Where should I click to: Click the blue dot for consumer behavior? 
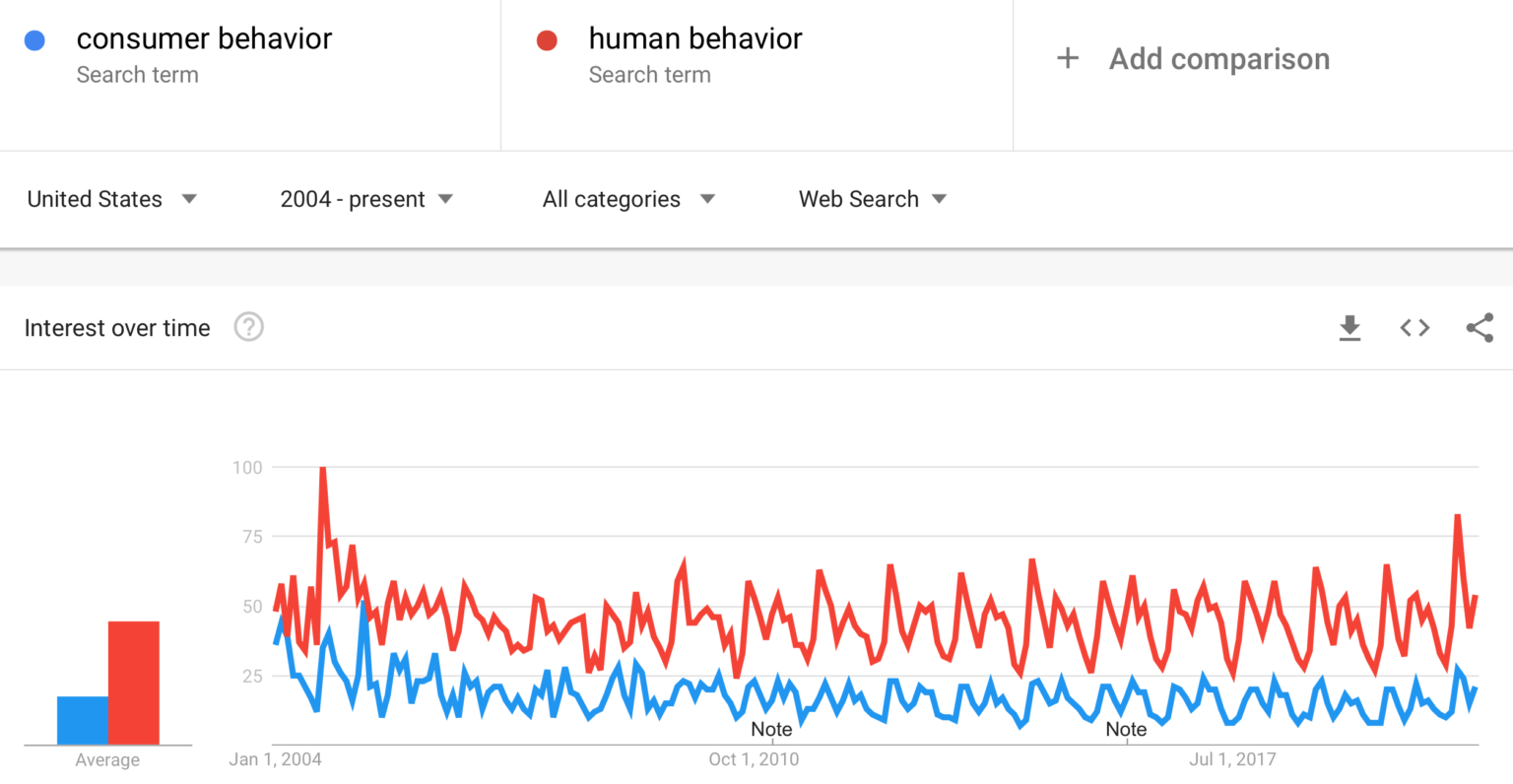pyautogui.click(x=36, y=38)
